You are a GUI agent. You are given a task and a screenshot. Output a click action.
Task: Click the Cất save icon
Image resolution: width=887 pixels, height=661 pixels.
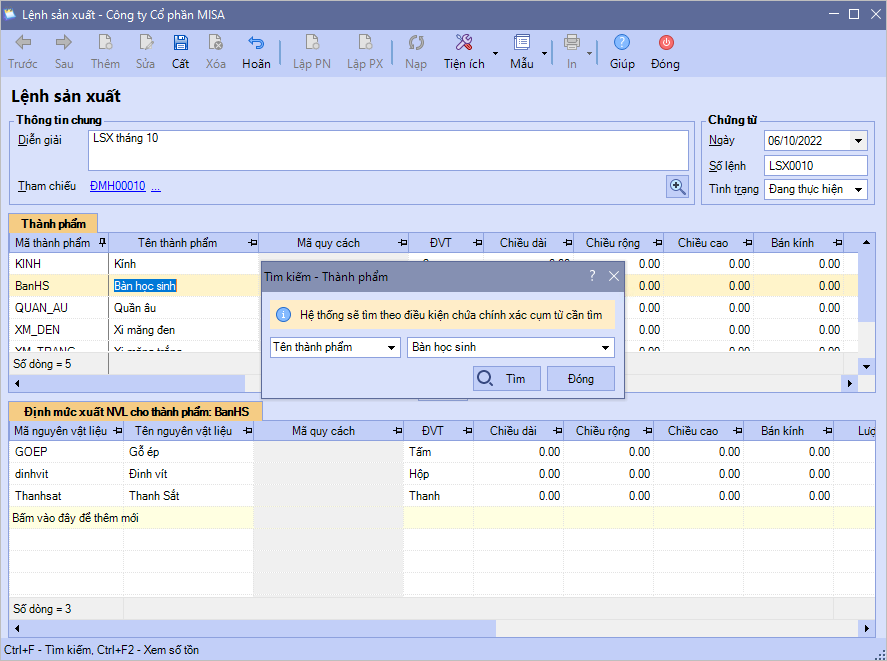[x=180, y=43]
